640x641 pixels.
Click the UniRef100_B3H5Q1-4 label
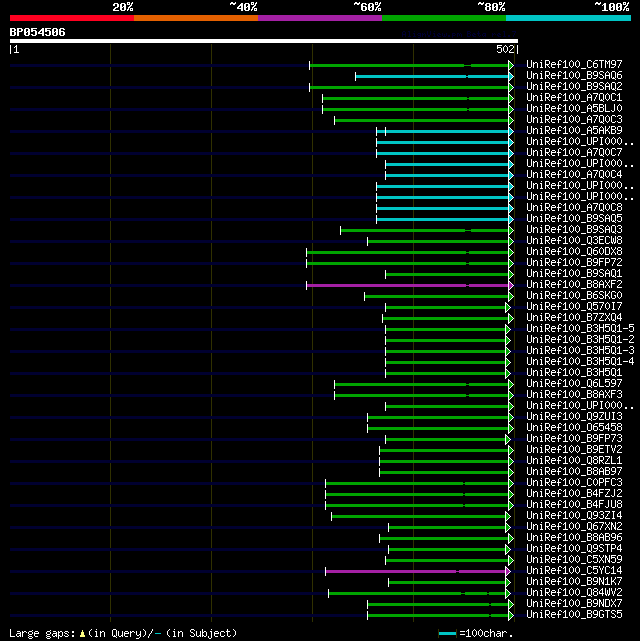tap(580, 362)
